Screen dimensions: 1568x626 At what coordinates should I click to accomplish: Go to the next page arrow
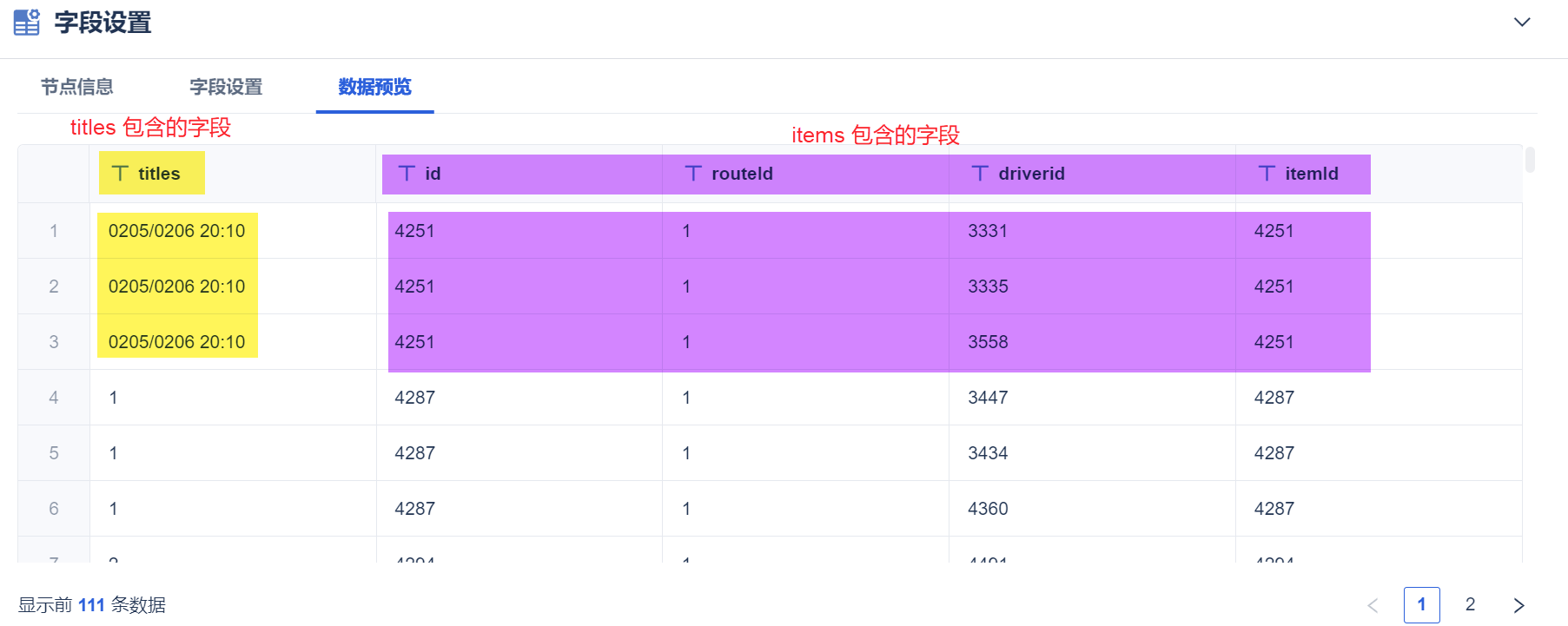click(x=1518, y=605)
